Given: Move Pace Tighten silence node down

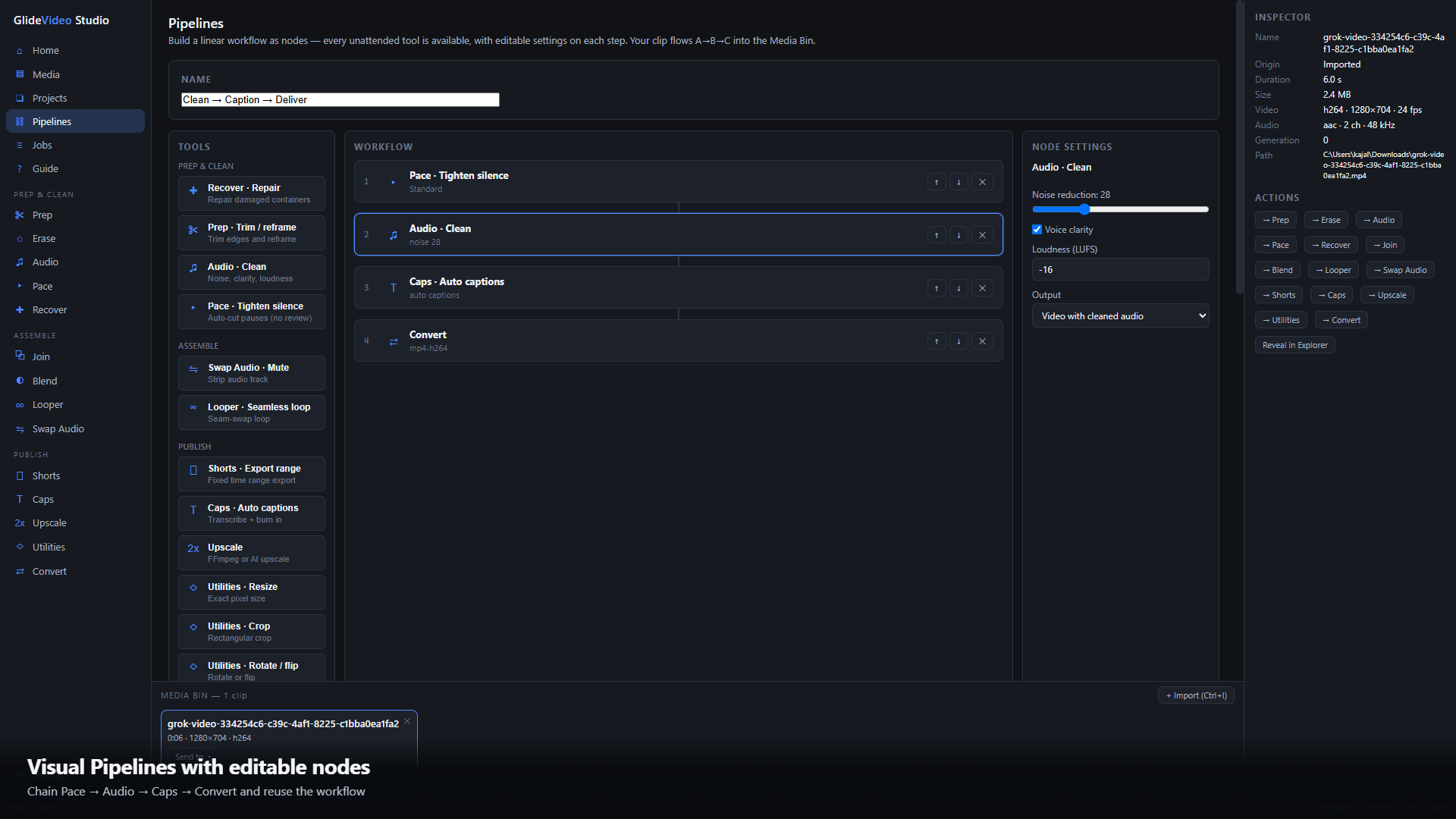Looking at the screenshot, I should [x=959, y=182].
